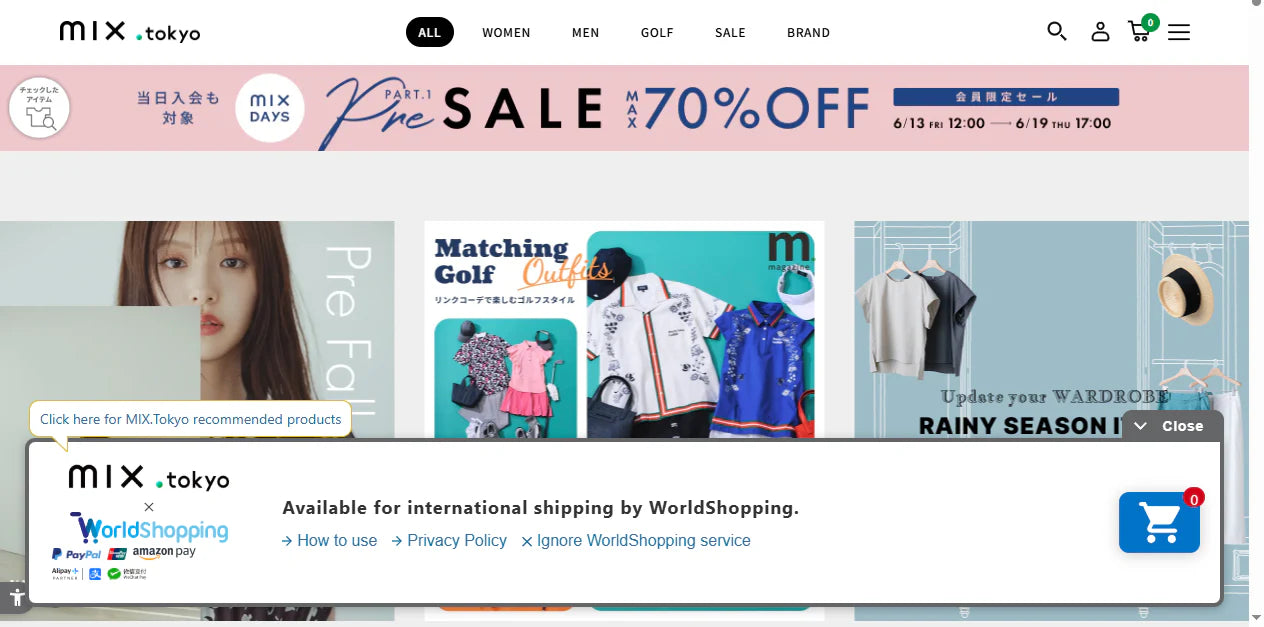Click the MIX.Tokyo recommended products tooltip

(191, 419)
